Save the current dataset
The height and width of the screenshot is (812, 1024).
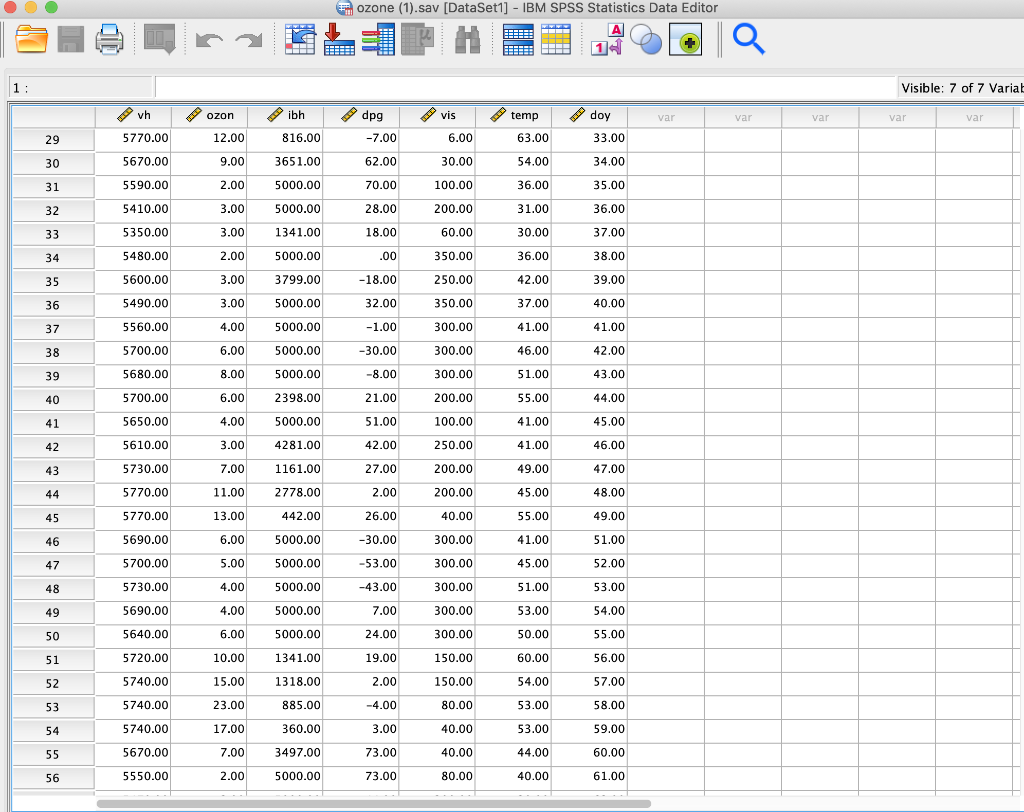70,40
